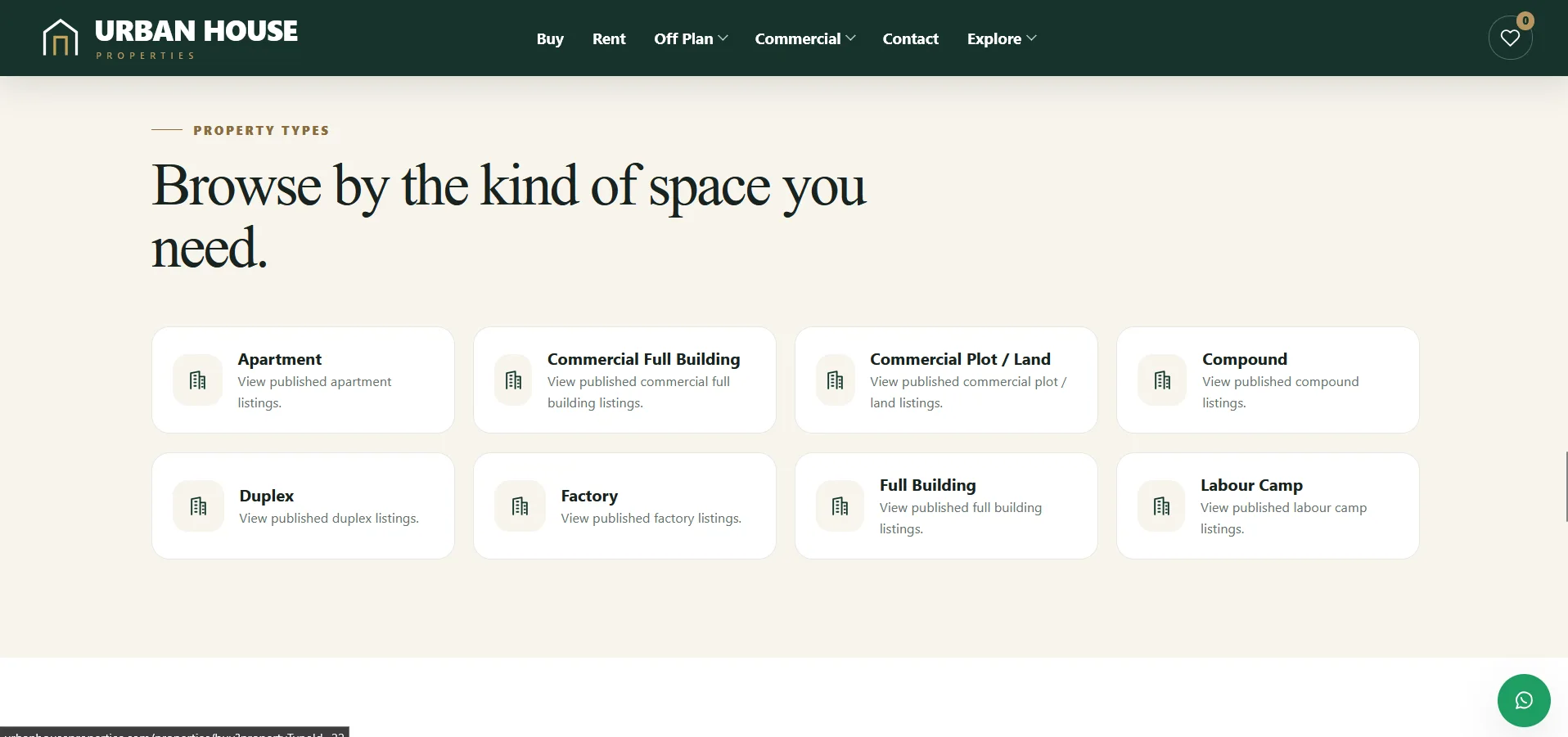Expand the Off Plan dropdown chevron

(723, 38)
